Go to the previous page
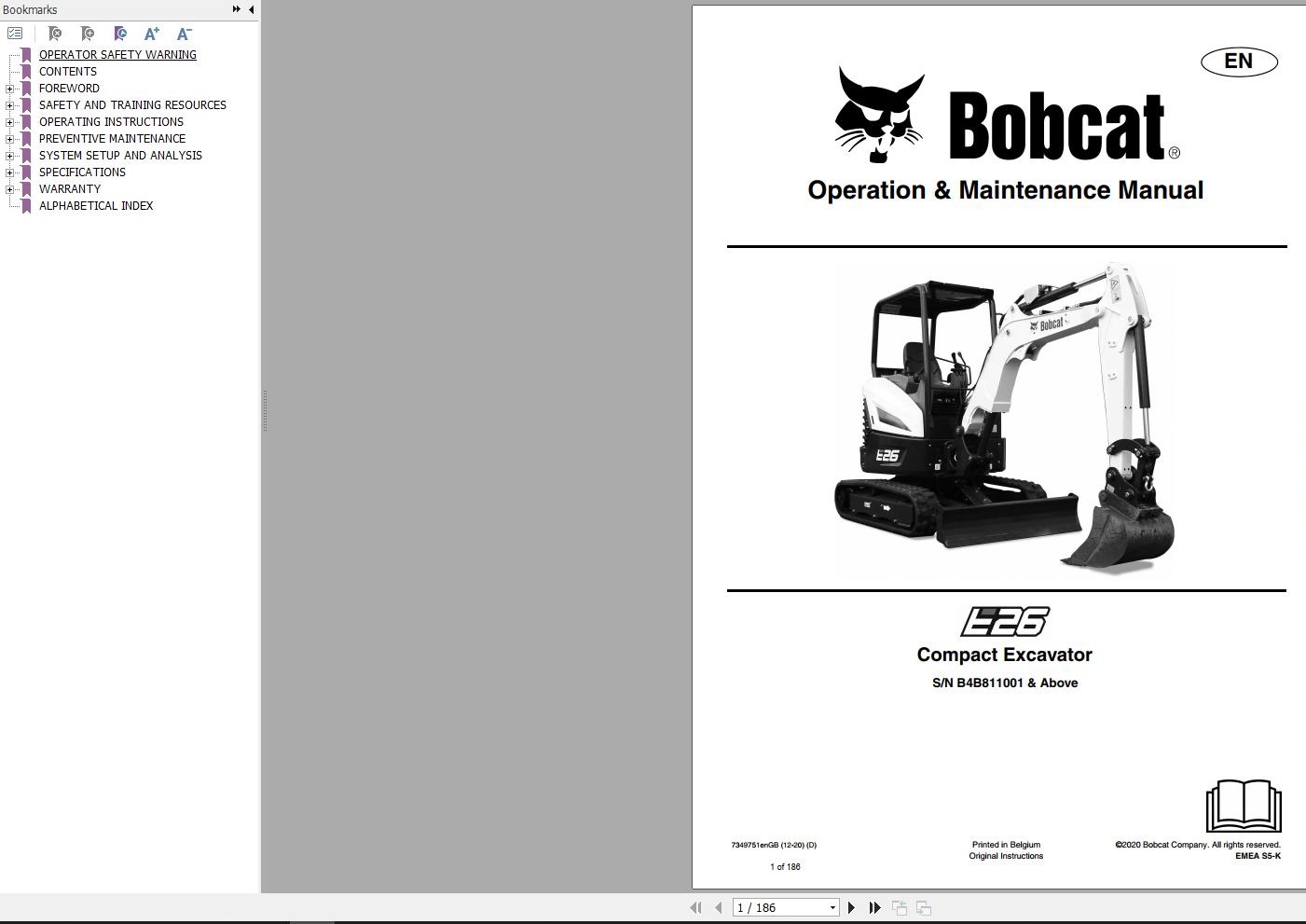1306x924 pixels. (718, 907)
